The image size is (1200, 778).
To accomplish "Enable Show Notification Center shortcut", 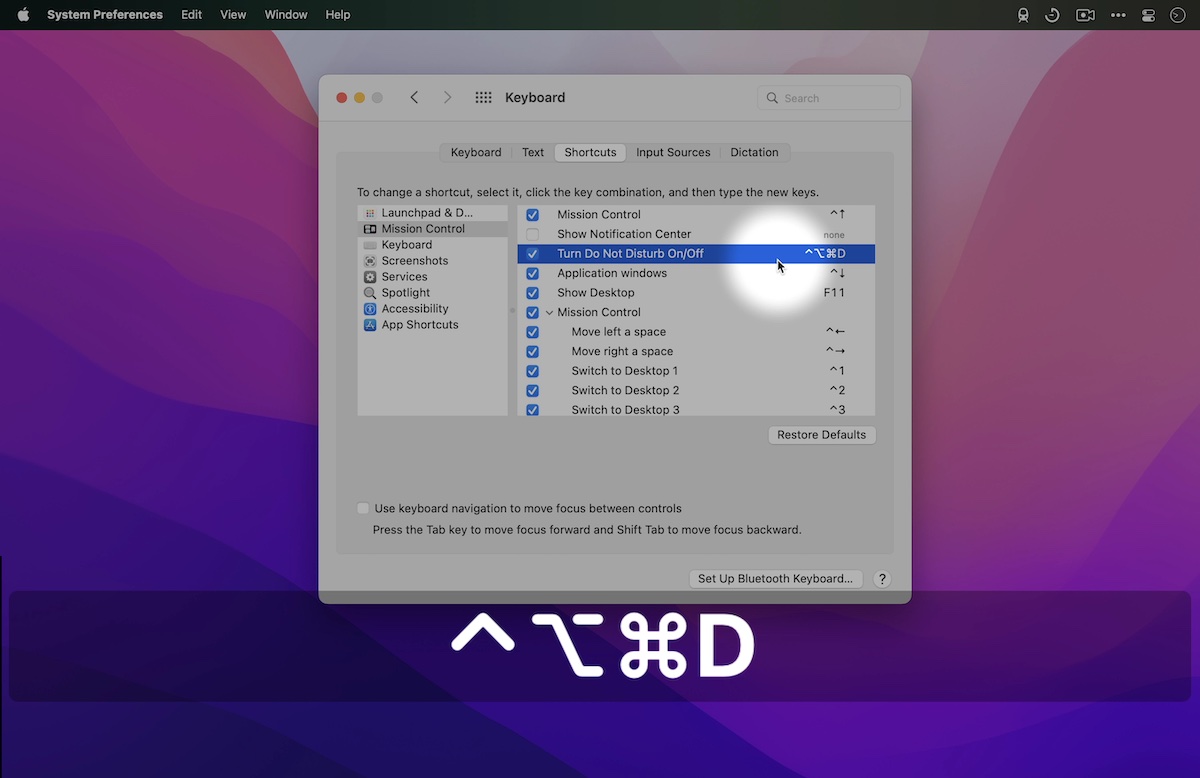I will (532, 234).
